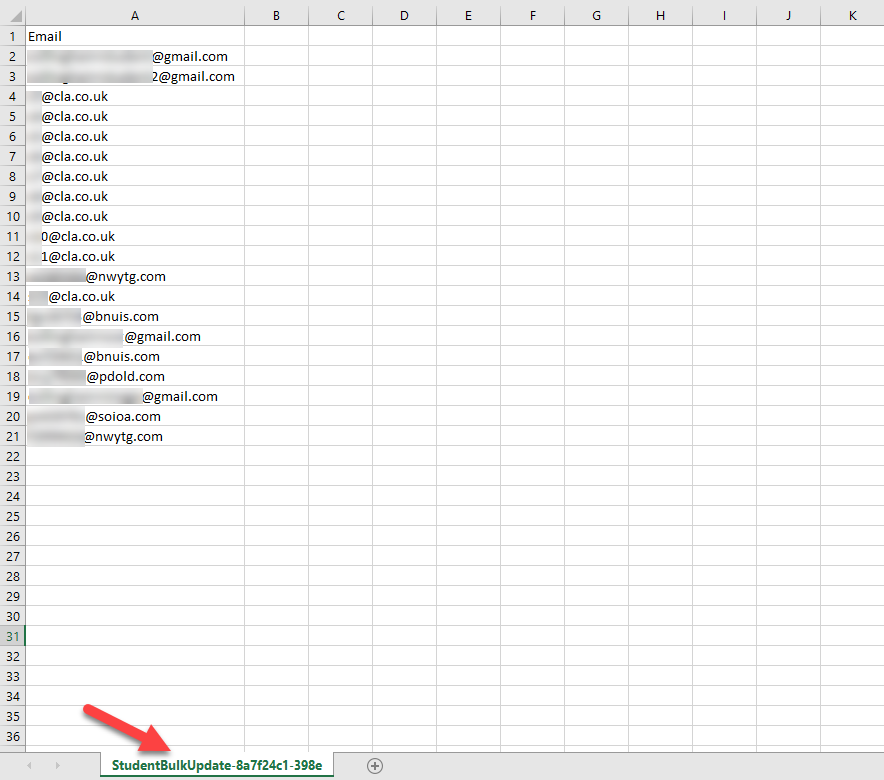Select the cell ending in @soioa.com
Image resolution: width=884 pixels, height=780 pixels.
click(134, 416)
